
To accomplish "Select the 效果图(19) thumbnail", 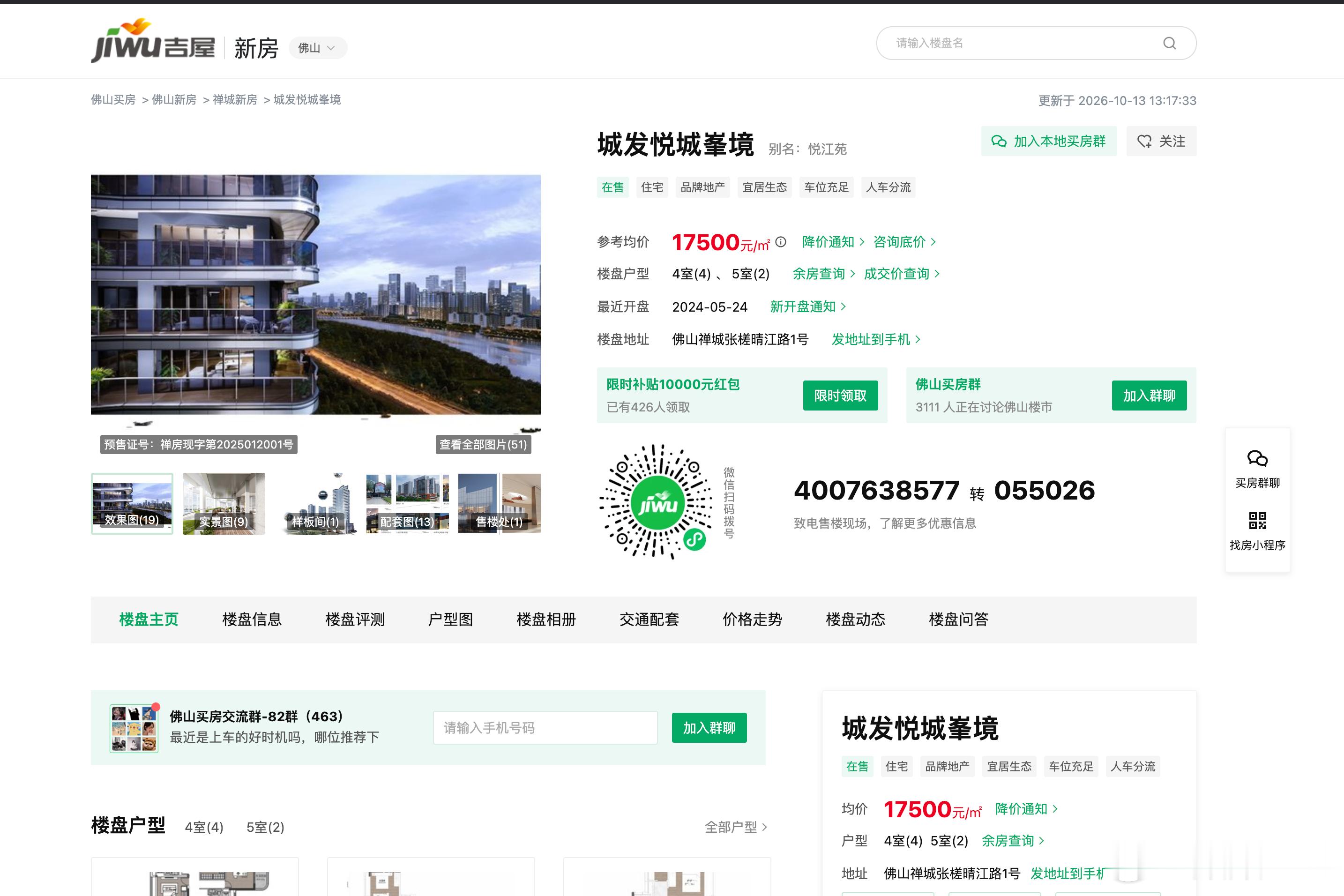I will click(x=132, y=503).
